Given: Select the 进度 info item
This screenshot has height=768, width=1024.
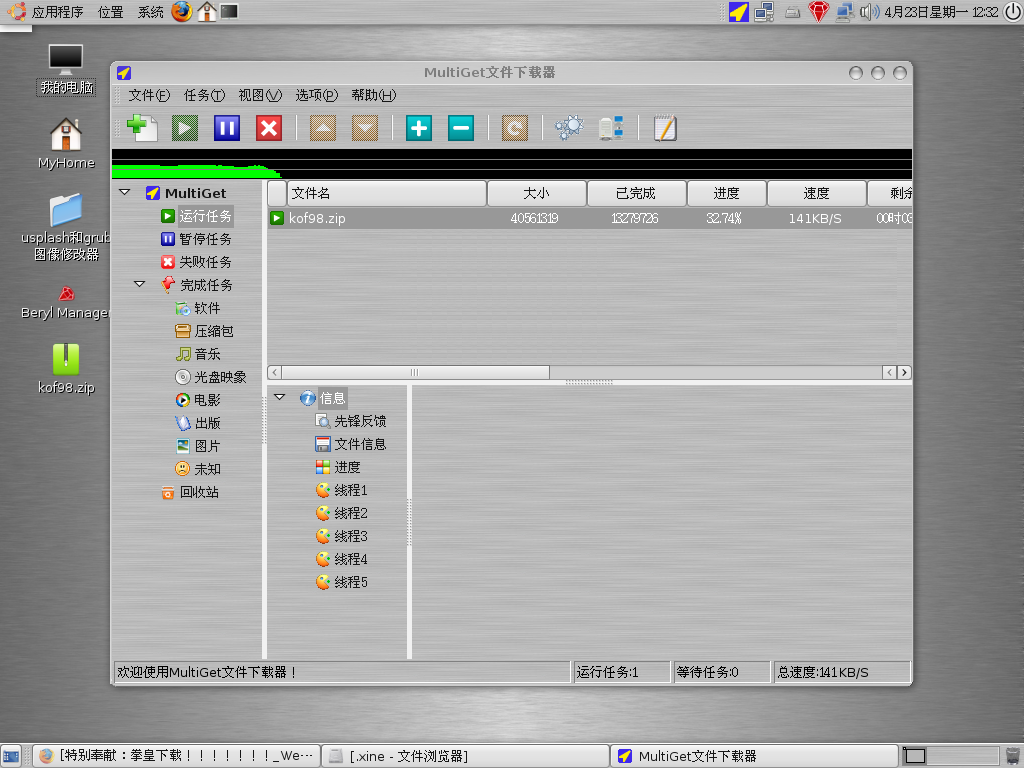Looking at the screenshot, I should [347, 467].
